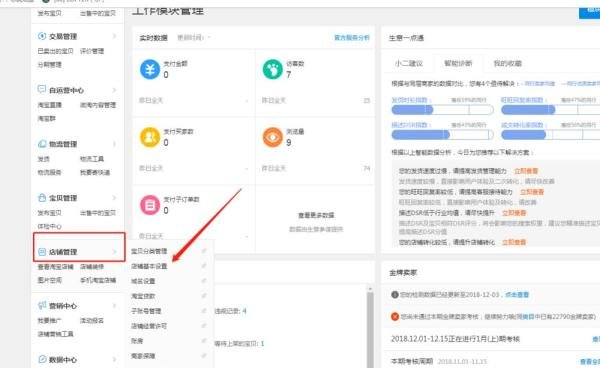
Task: Open 已卖出的宝贝 under 交易管理
Action: click(x=55, y=51)
